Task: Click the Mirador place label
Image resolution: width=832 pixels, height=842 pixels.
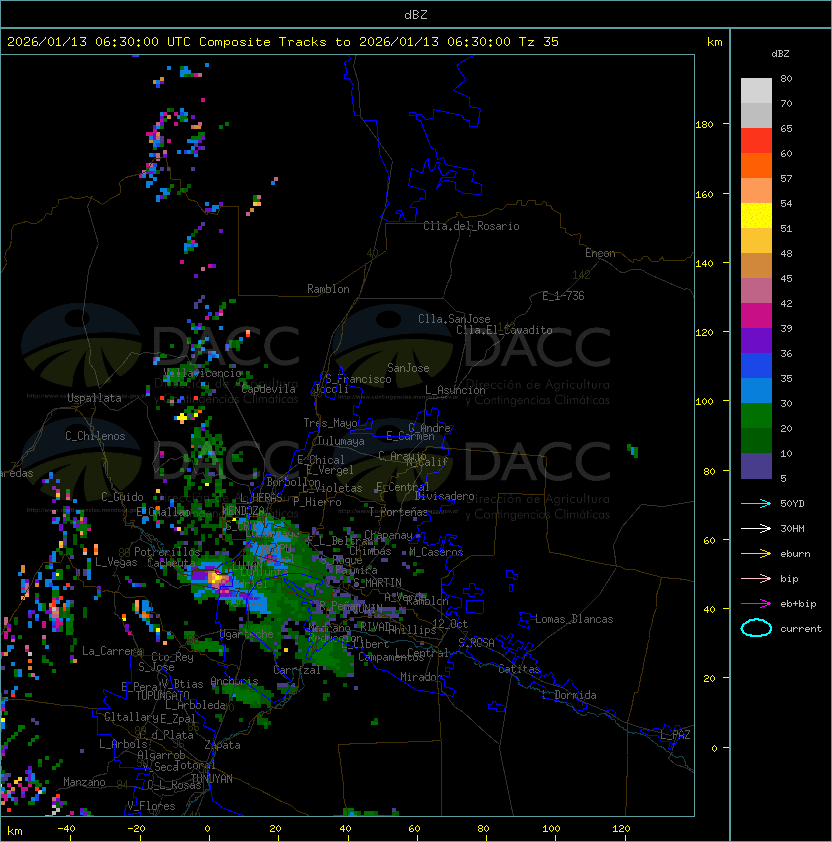Action: click(421, 677)
